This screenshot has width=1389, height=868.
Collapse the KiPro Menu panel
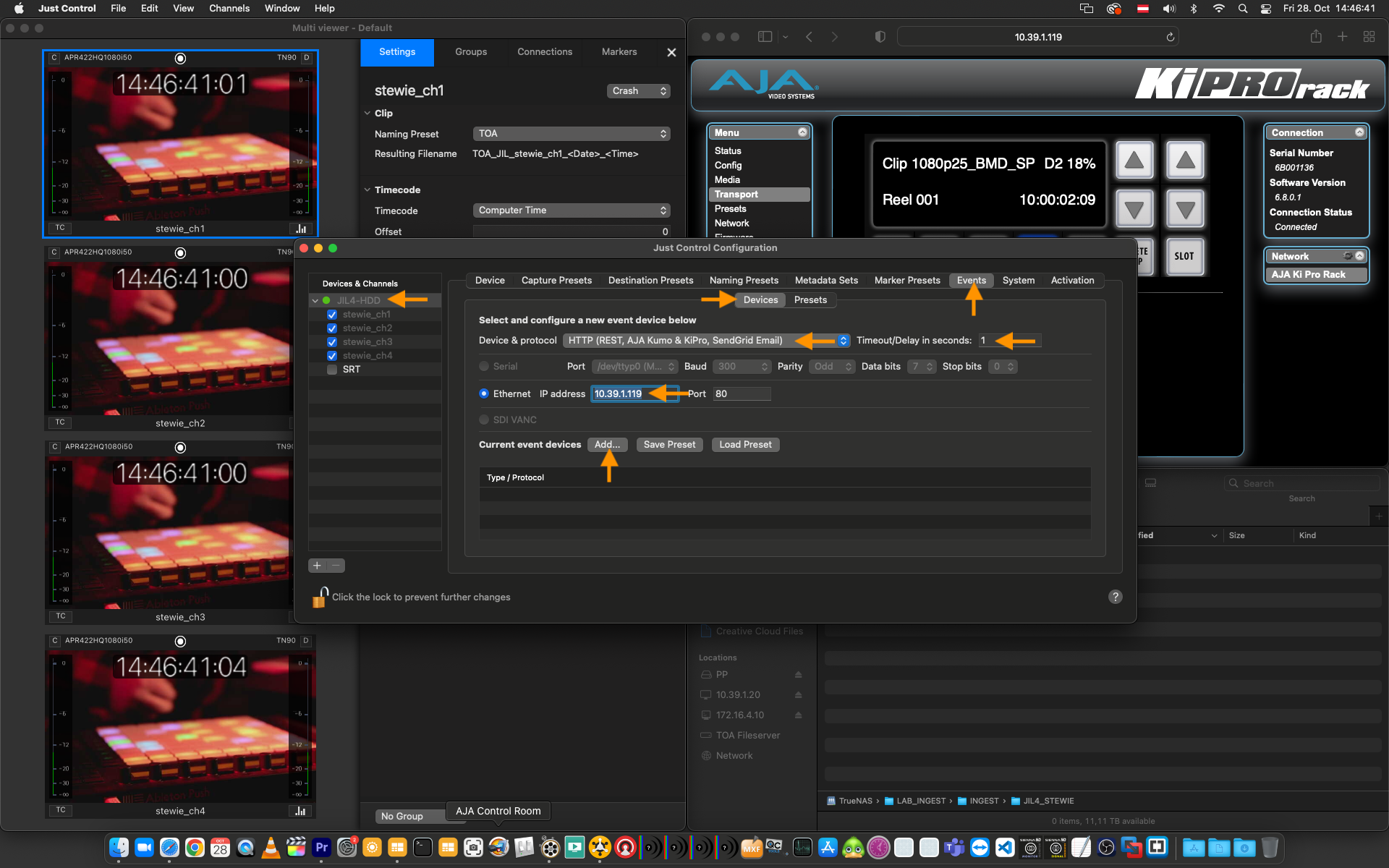tap(802, 132)
